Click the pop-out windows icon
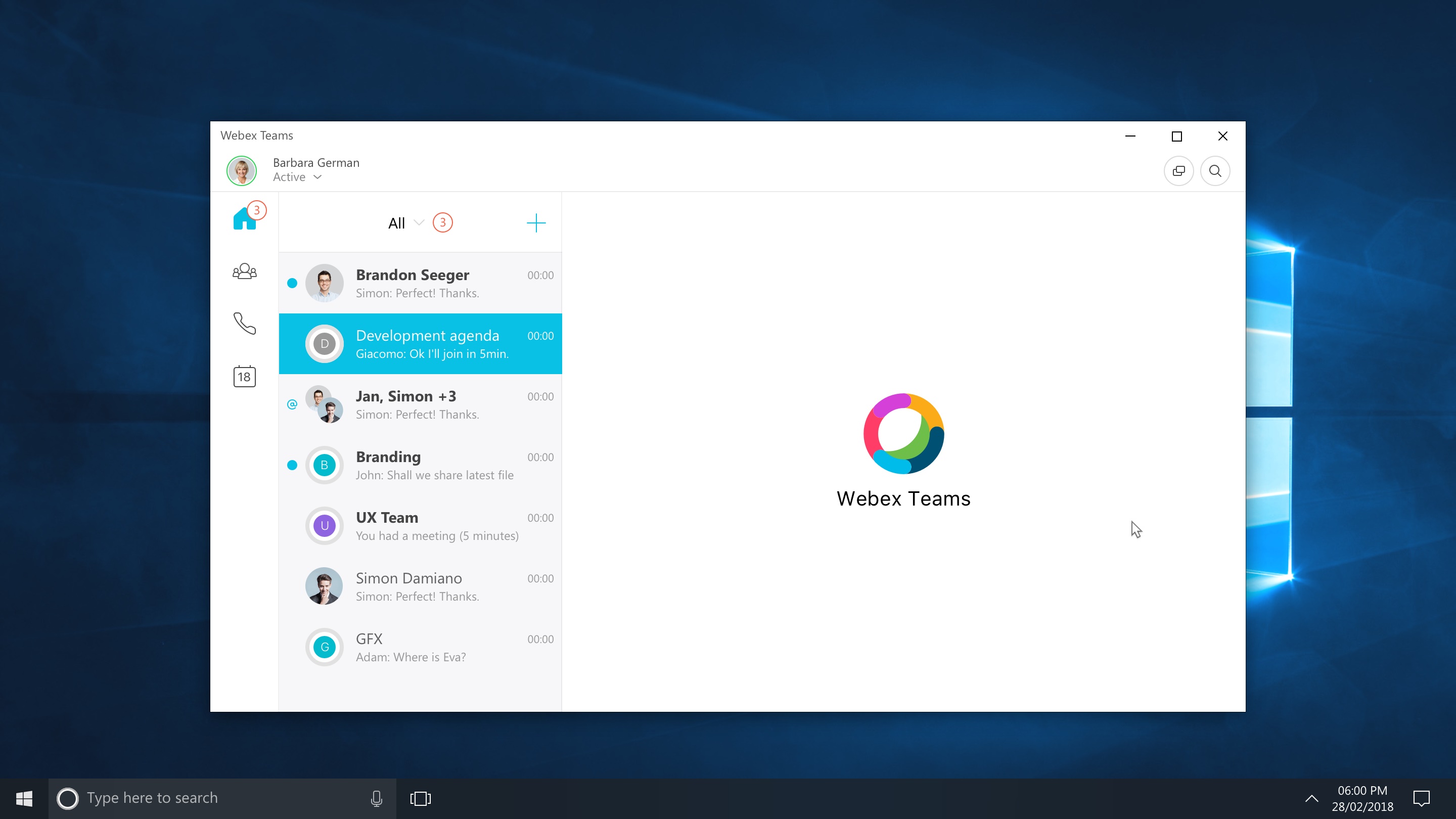1456x819 pixels. (x=1178, y=171)
